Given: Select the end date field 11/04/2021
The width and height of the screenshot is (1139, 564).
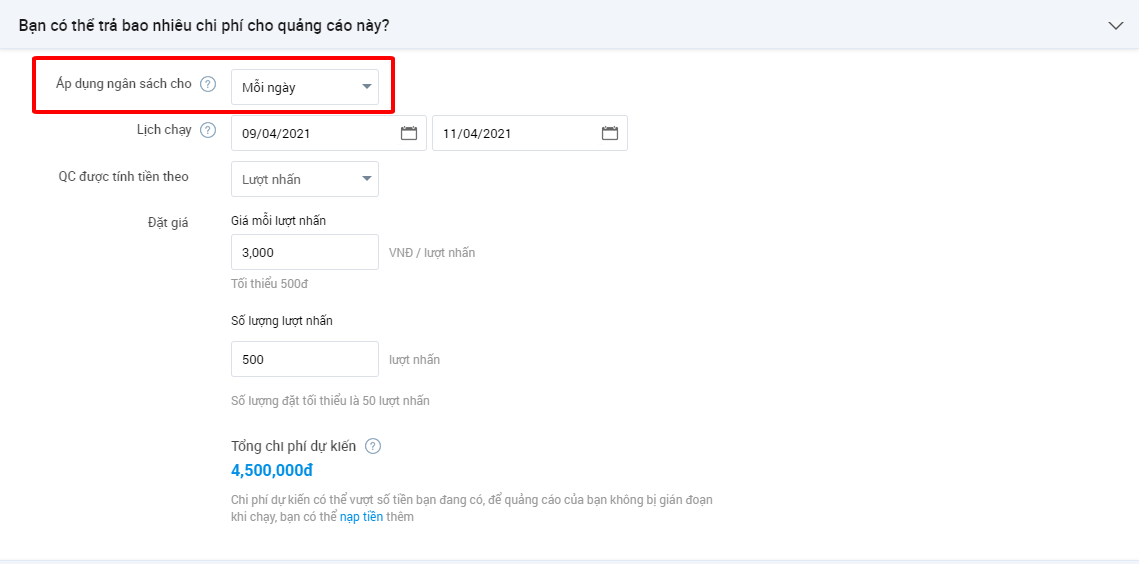Looking at the screenshot, I should (530, 133).
